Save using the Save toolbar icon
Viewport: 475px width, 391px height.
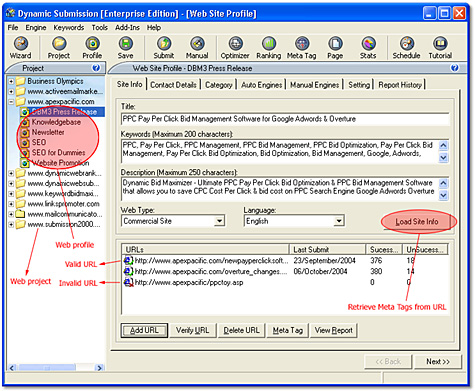[x=125, y=48]
